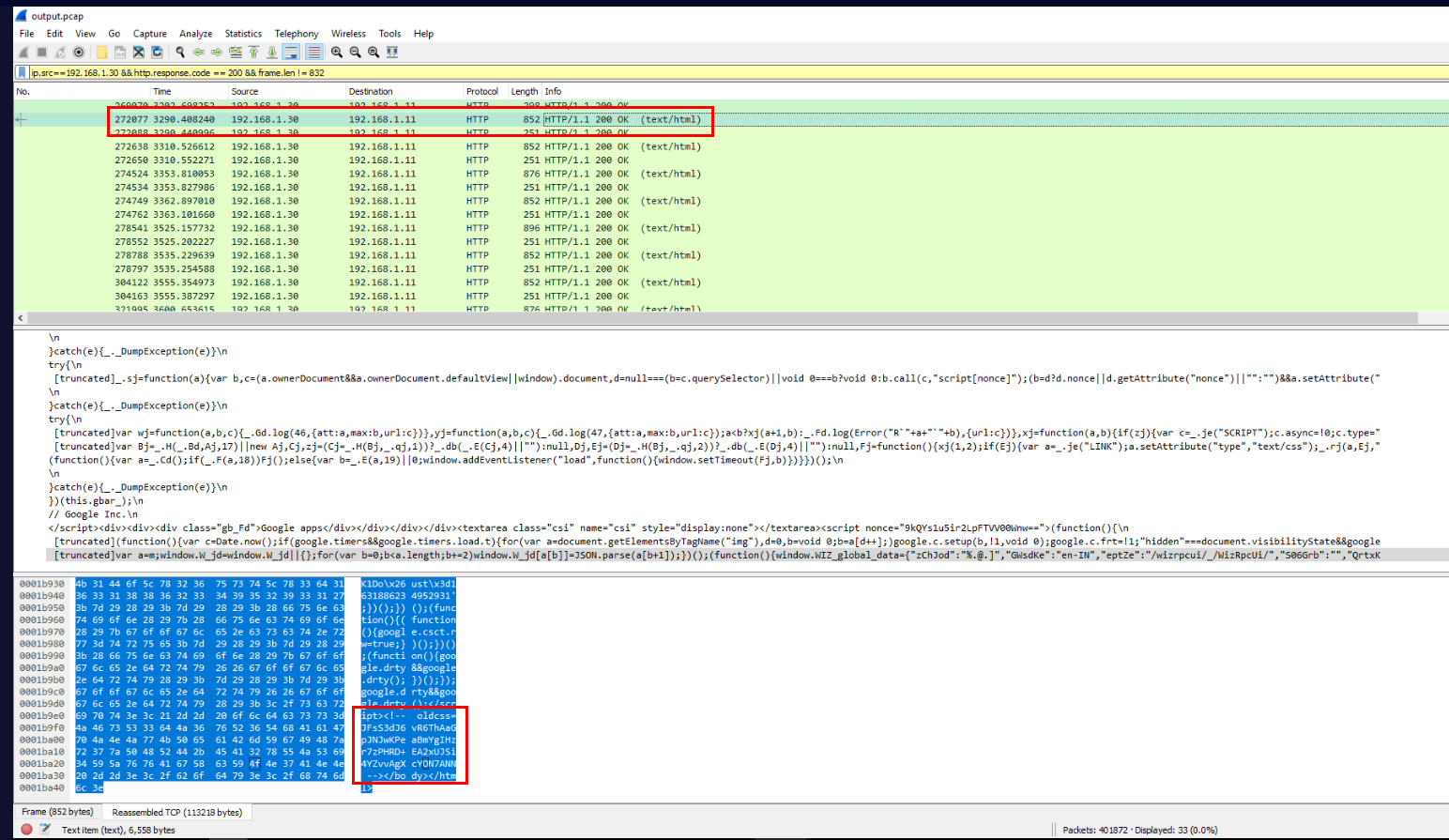Jump to last packet icon
This screenshot has height=840, width=1449.
[272, 53]
